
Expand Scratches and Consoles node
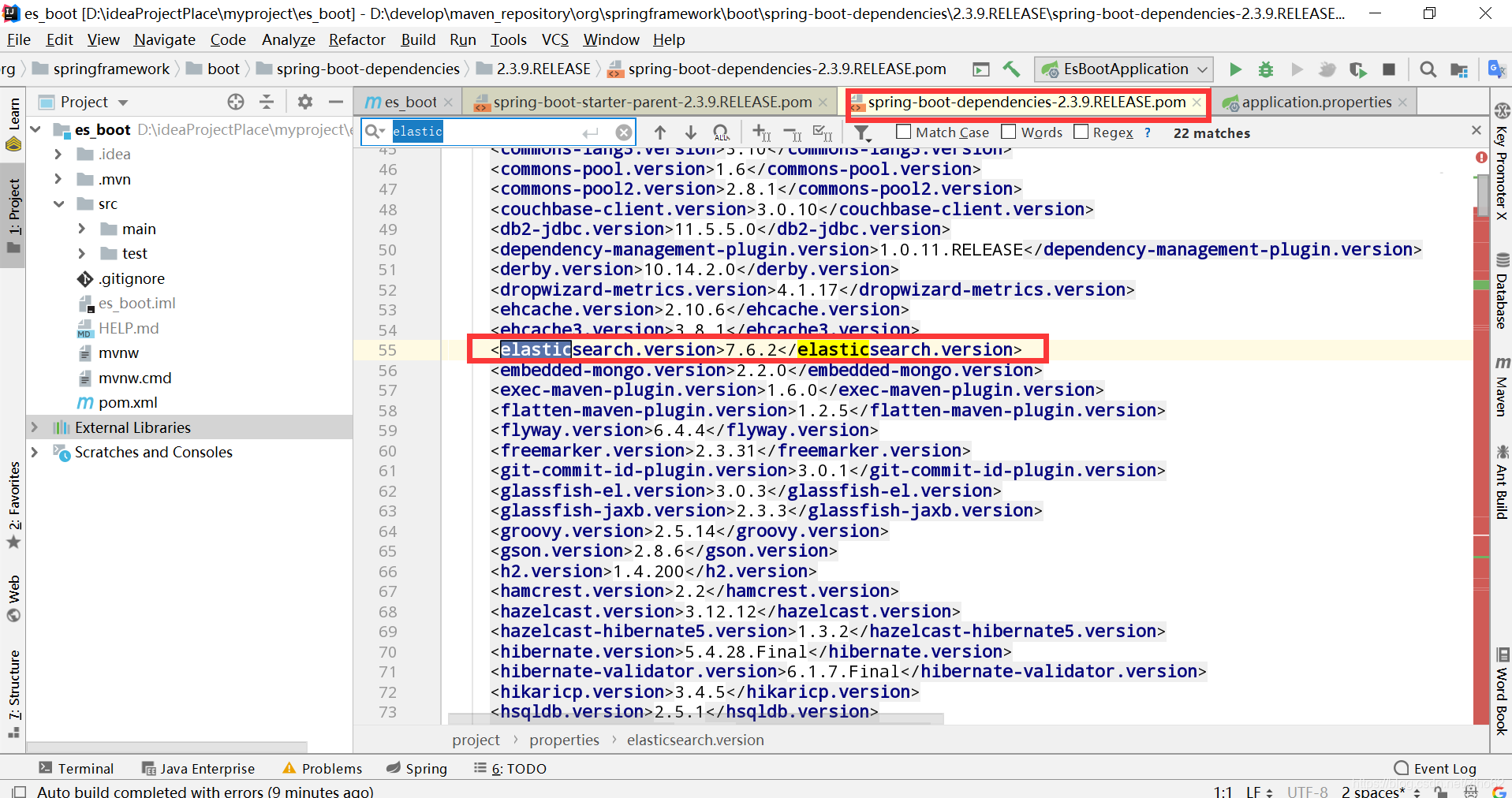click(34, 452)
